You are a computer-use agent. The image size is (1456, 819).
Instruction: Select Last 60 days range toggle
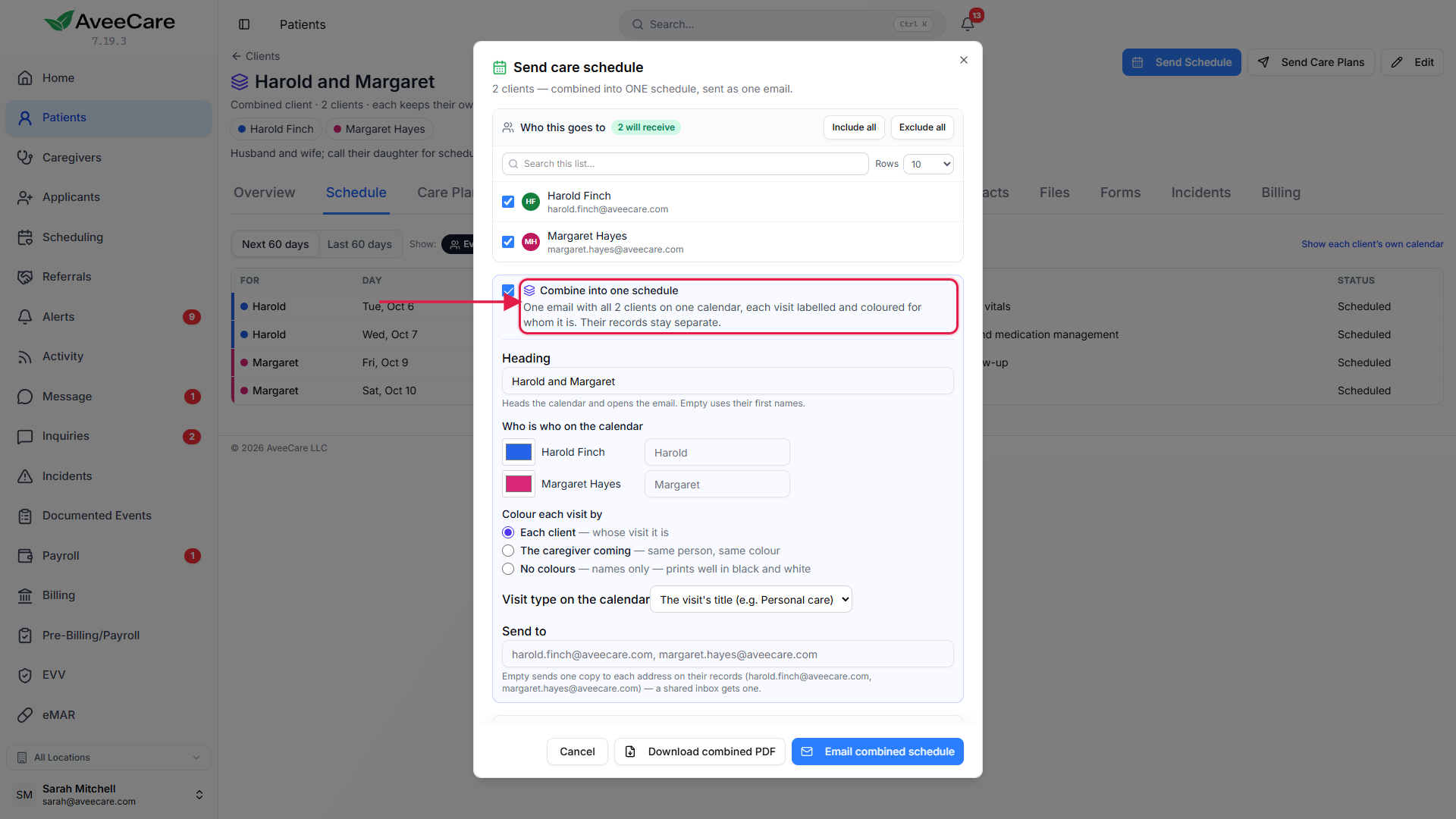click(x=359, y=244)
